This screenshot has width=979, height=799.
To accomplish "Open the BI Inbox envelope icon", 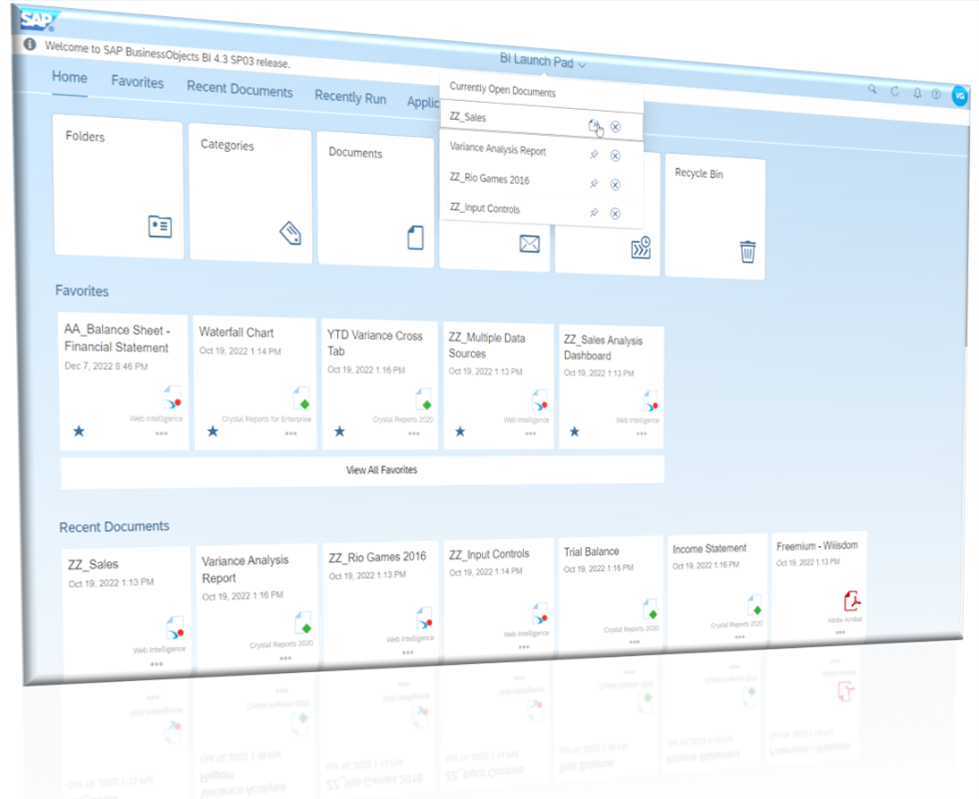I will coord(529,244).
